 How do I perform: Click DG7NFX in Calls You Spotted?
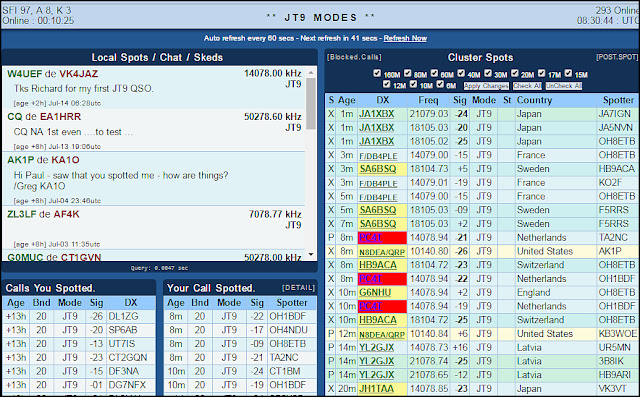(127, 385)
